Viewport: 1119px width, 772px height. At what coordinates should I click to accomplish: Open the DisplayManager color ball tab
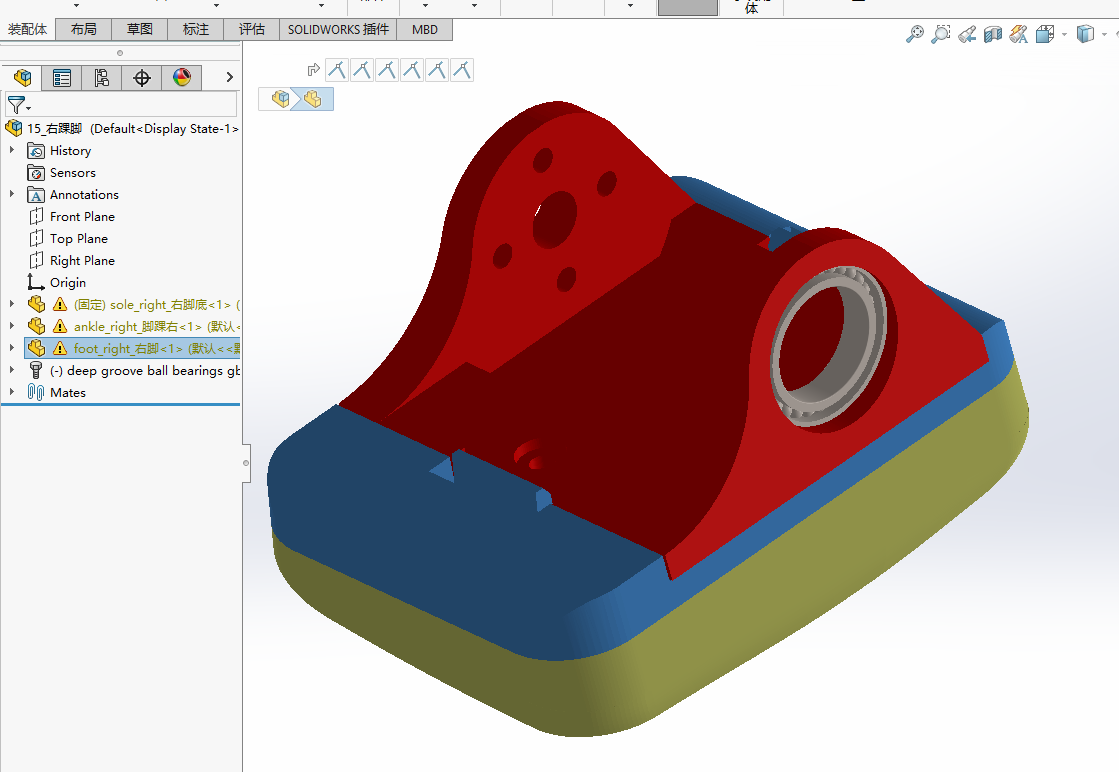pyautogui.click(x=181, y=78)
